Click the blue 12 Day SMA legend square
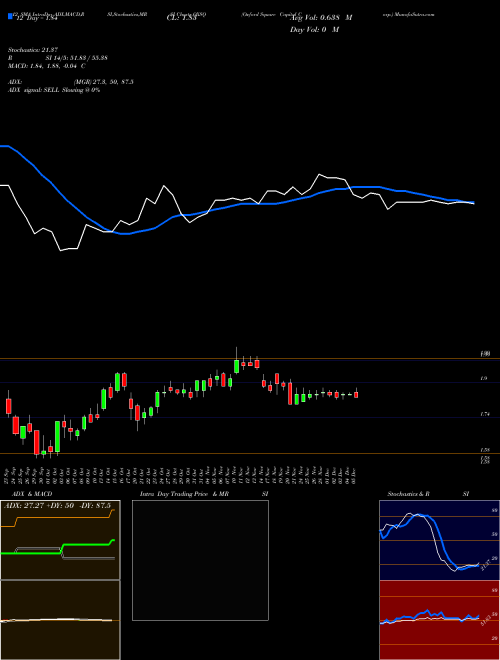 point(10,16)
